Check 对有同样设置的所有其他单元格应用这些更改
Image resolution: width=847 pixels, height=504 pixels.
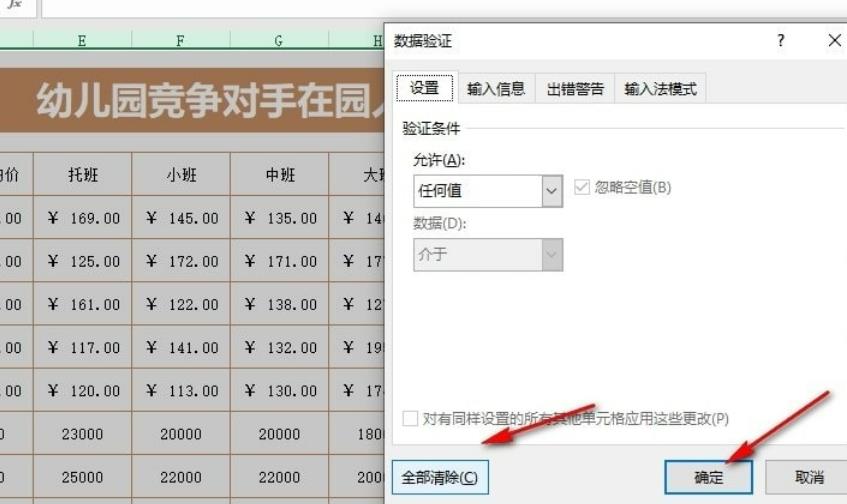pyautogui.click(x=410, y=418)
